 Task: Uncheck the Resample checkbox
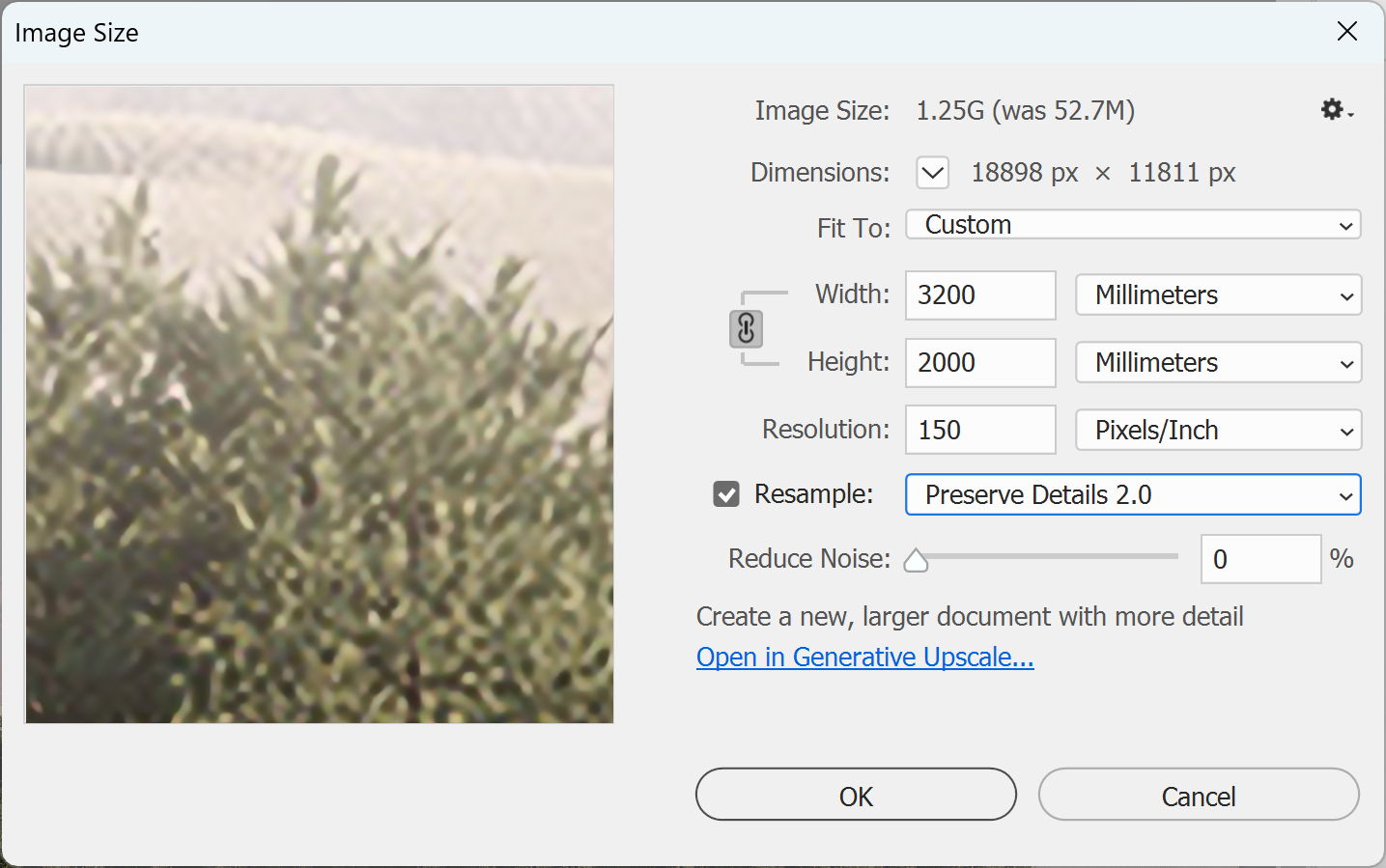726,494
